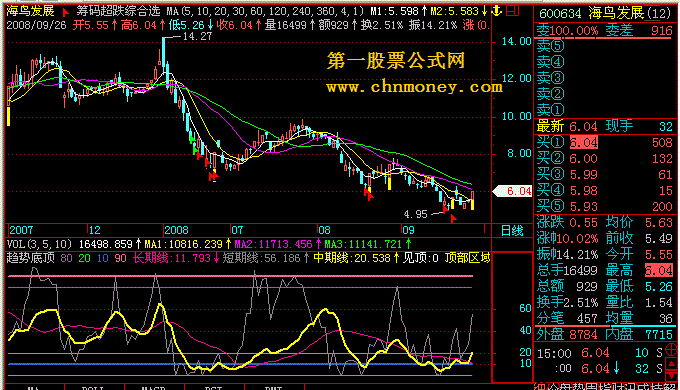Click the 2008 mark on time axis

(x=177, y=230)
